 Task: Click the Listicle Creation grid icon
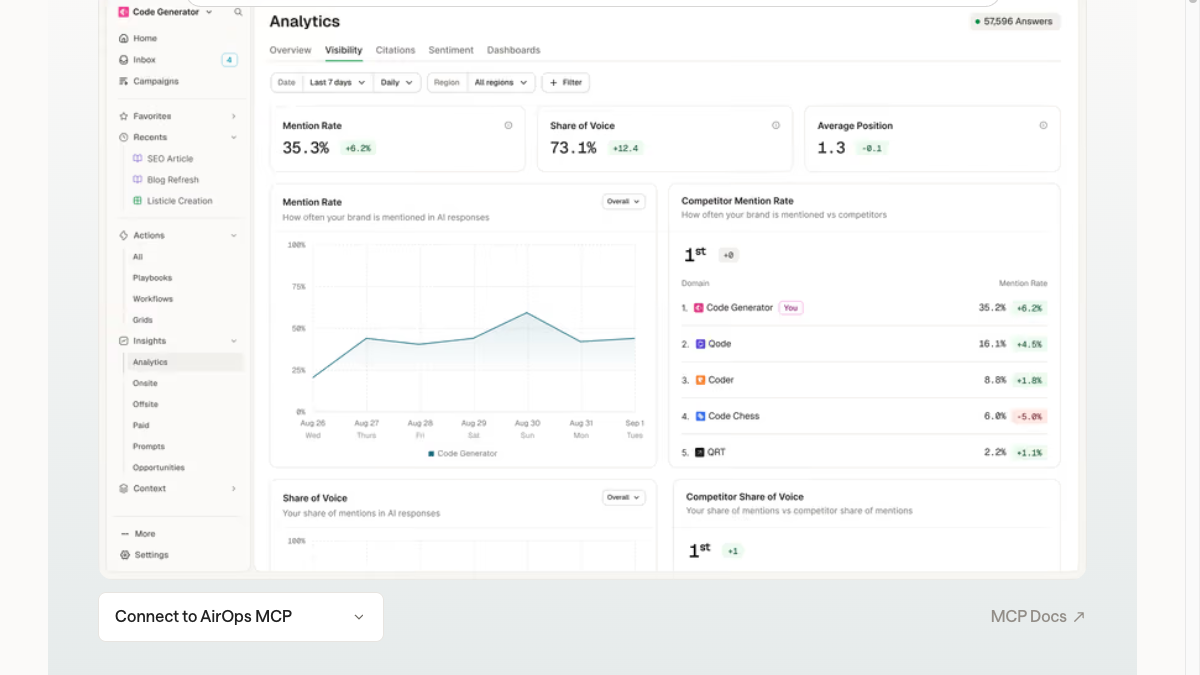(x=137, y=201)
